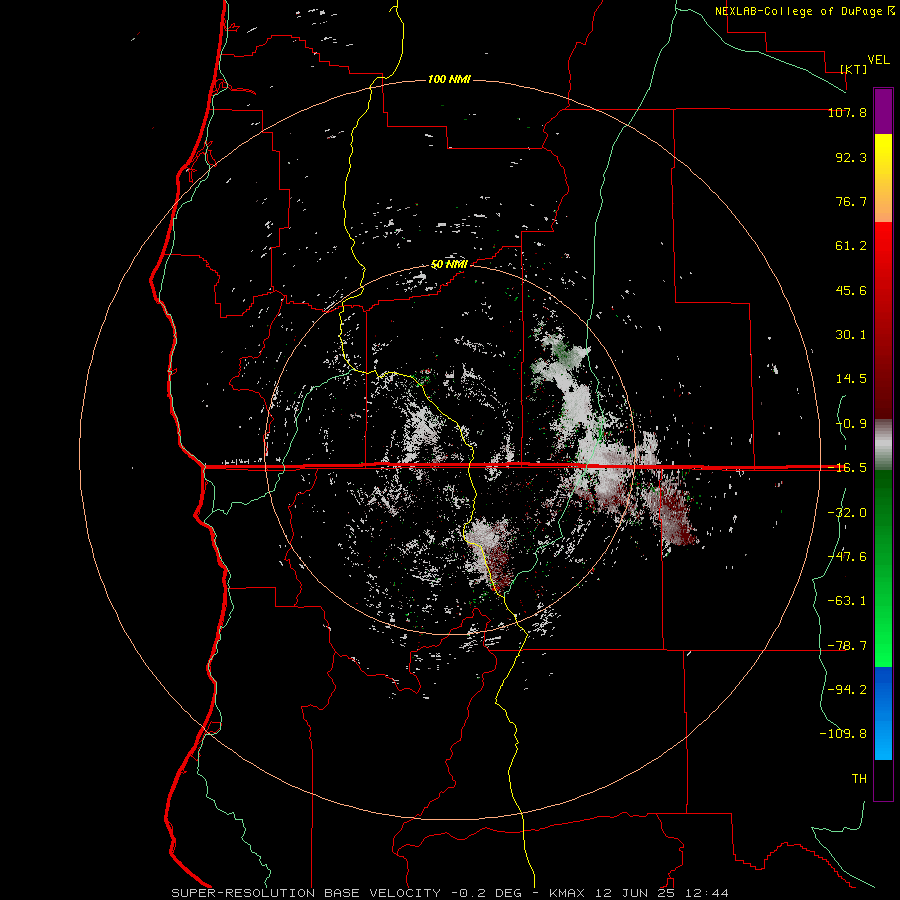Select the 92.3 velocity scale label
The height and width of the screenshot is (900, 900).
[x=851, y=157]
